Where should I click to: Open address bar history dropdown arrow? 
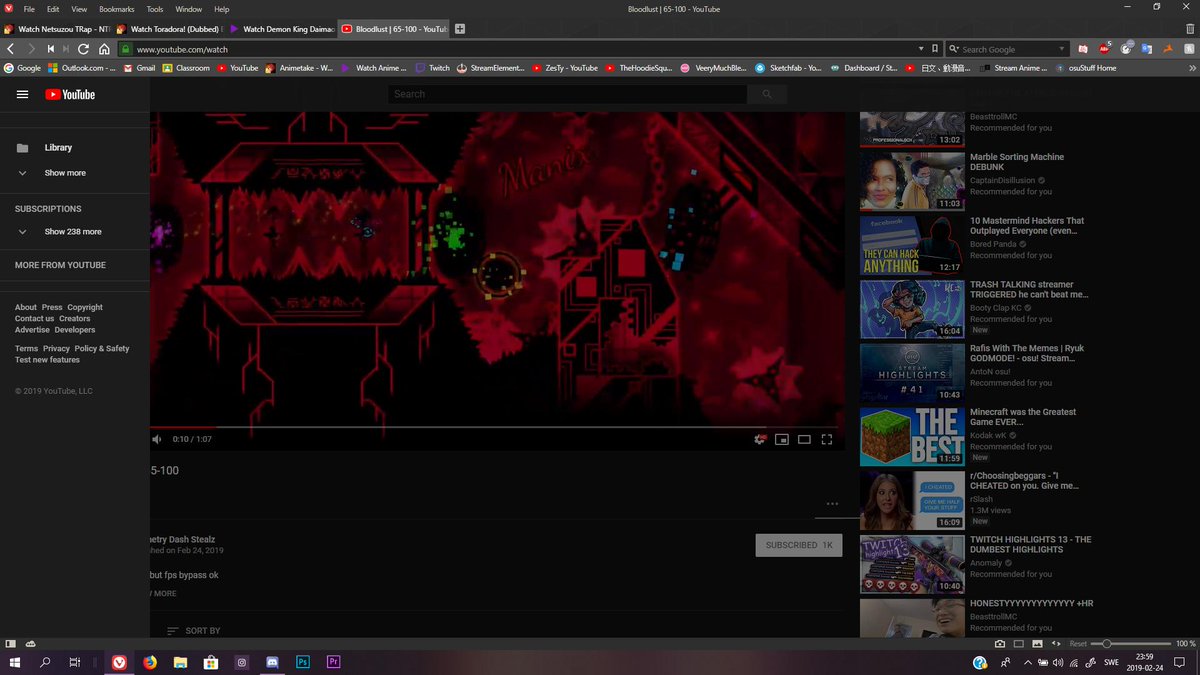[x=921, y=48]
